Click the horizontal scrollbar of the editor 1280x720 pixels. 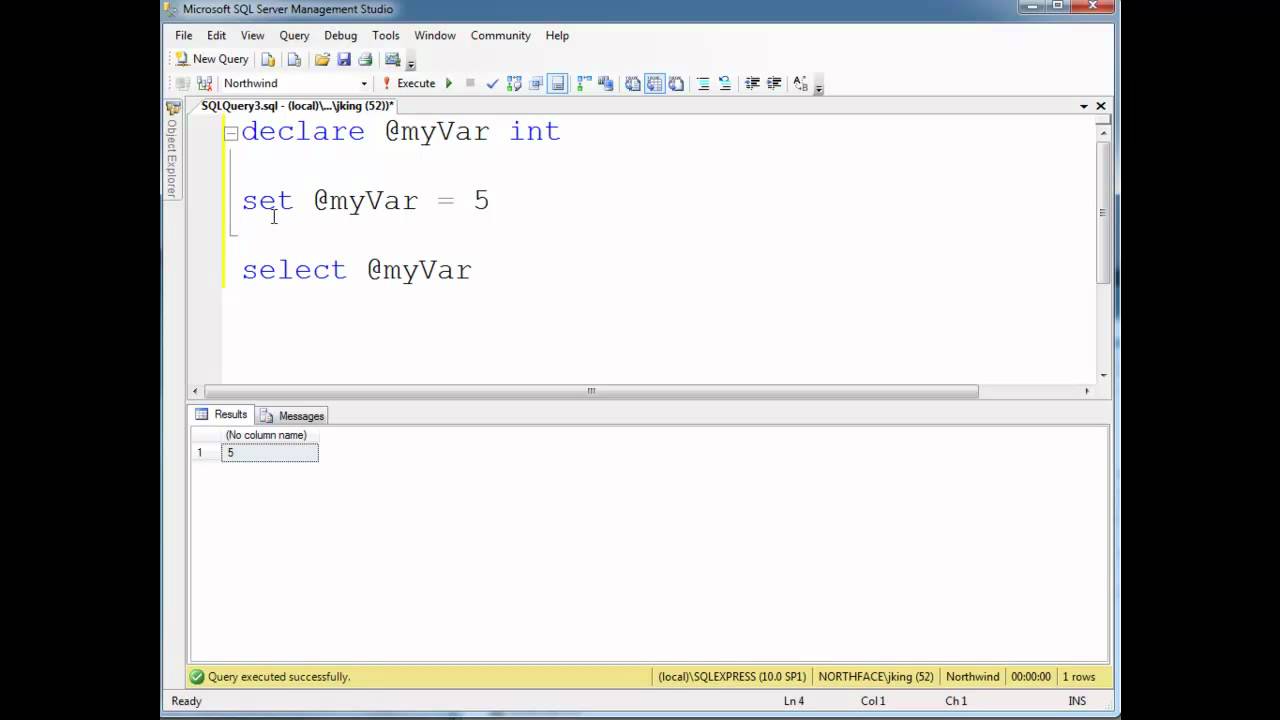tap(591, 391)
